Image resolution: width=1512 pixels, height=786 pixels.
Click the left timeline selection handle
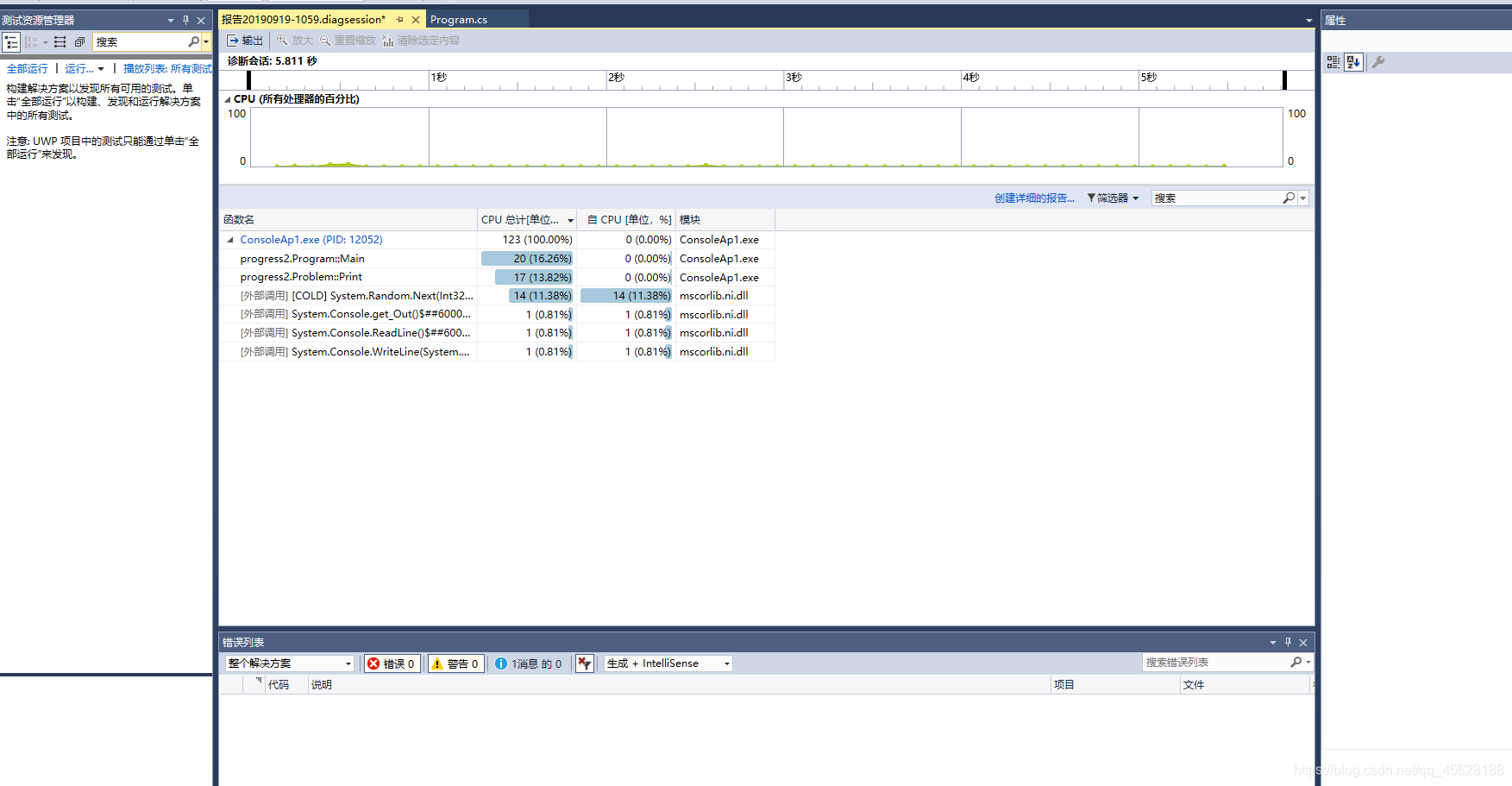point(248,79)
